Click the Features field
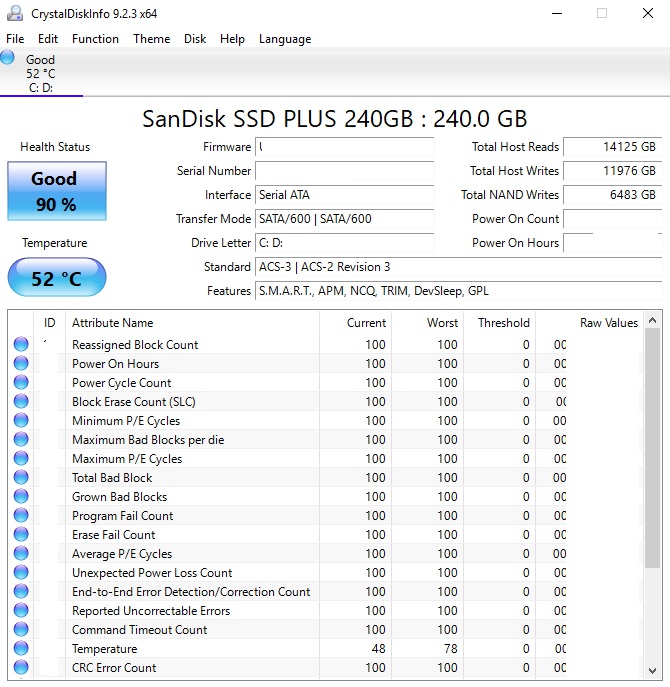Screen dimensions: 670x687 (x=458, y=291)
